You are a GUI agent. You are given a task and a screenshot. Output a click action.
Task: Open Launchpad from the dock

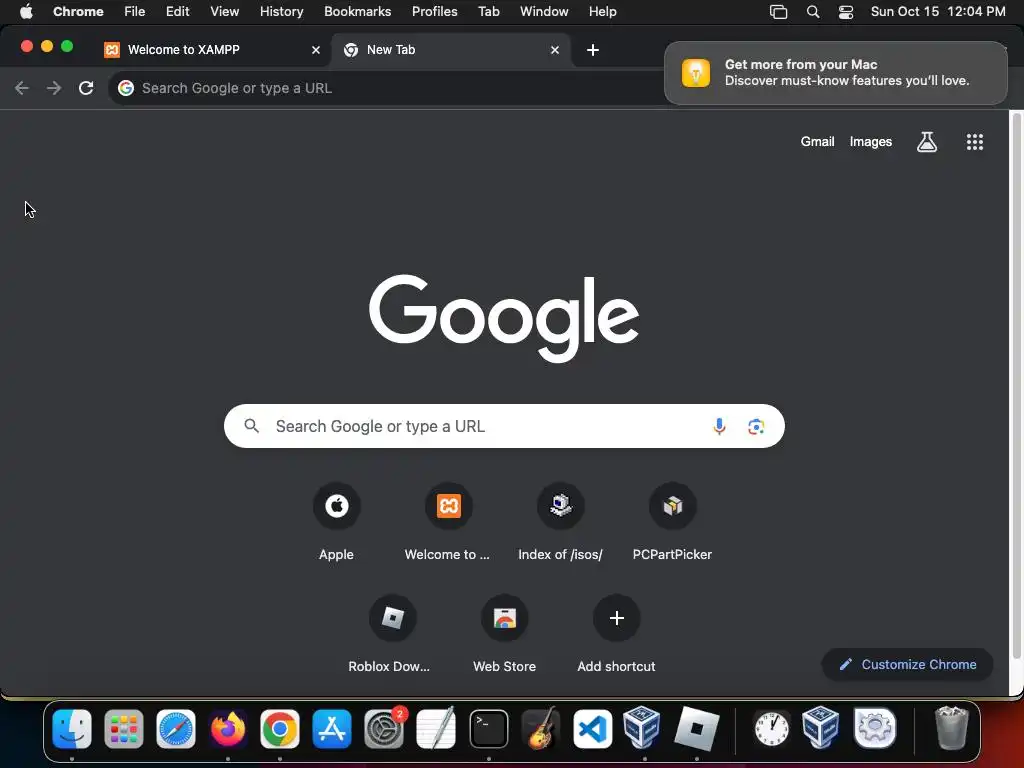(123, 729)
